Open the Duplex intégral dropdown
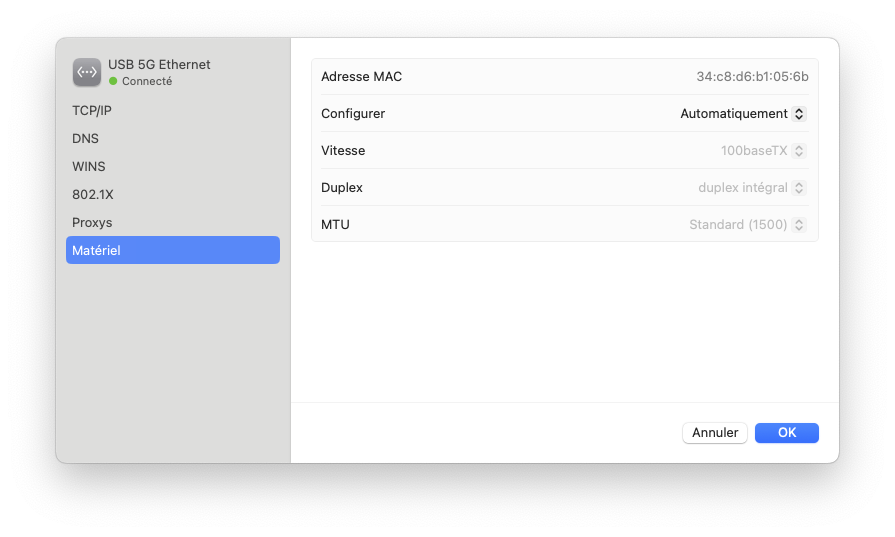 click(752, 188)
